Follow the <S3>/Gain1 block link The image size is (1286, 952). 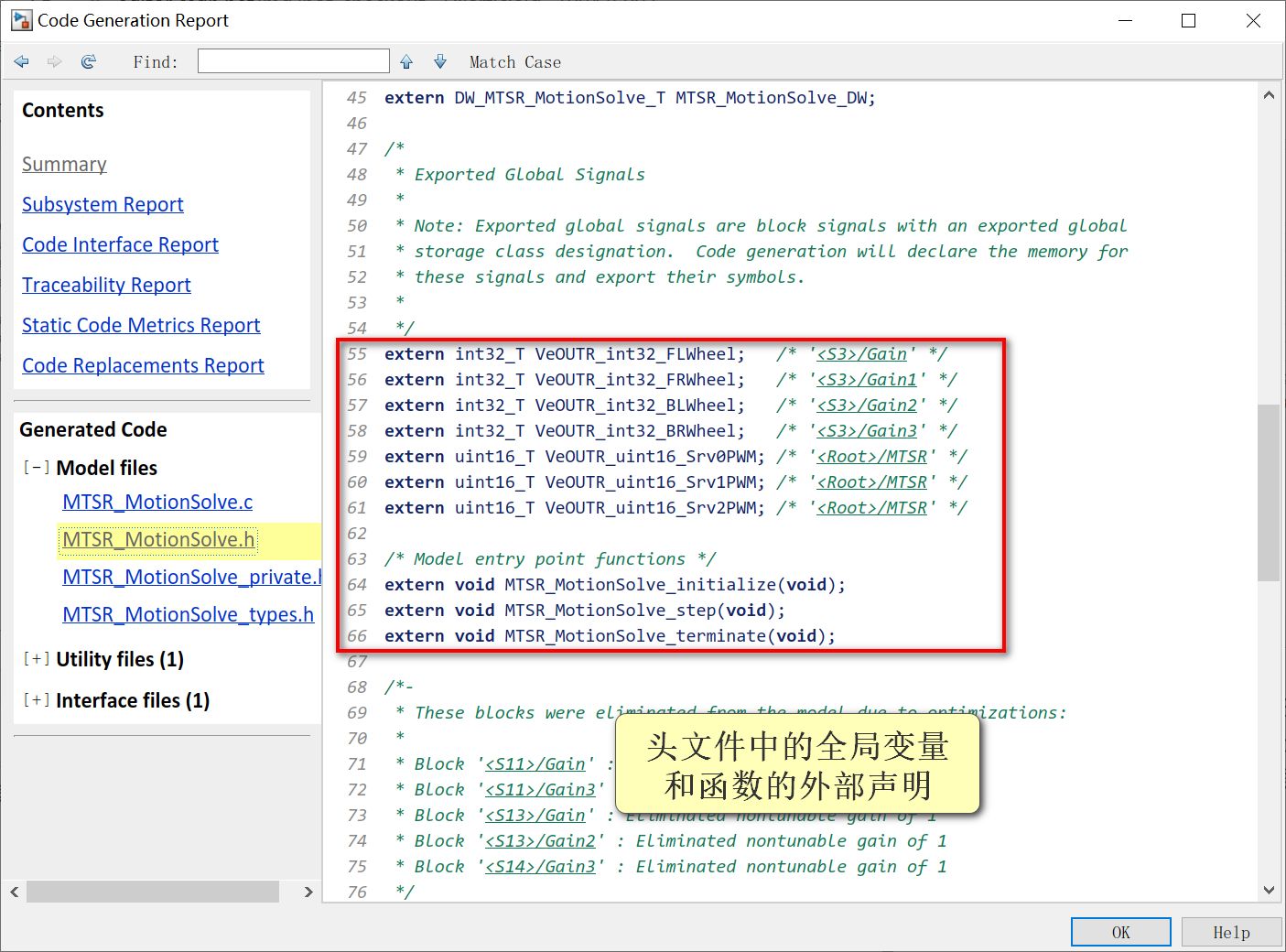(867, 380)
